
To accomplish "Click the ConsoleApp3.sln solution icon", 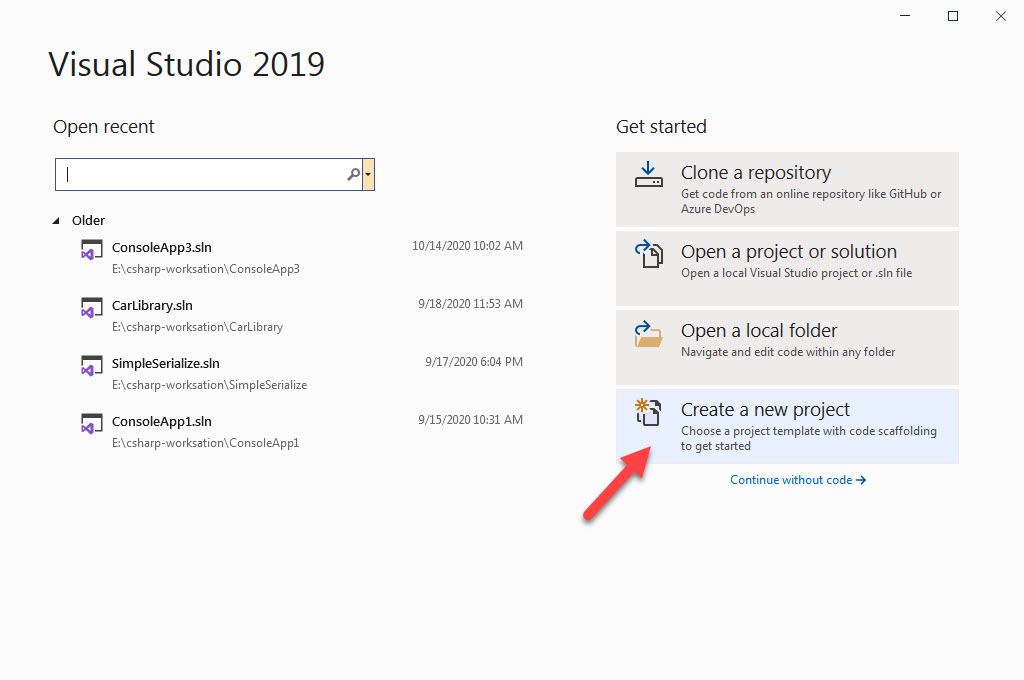I will (91, 250).
